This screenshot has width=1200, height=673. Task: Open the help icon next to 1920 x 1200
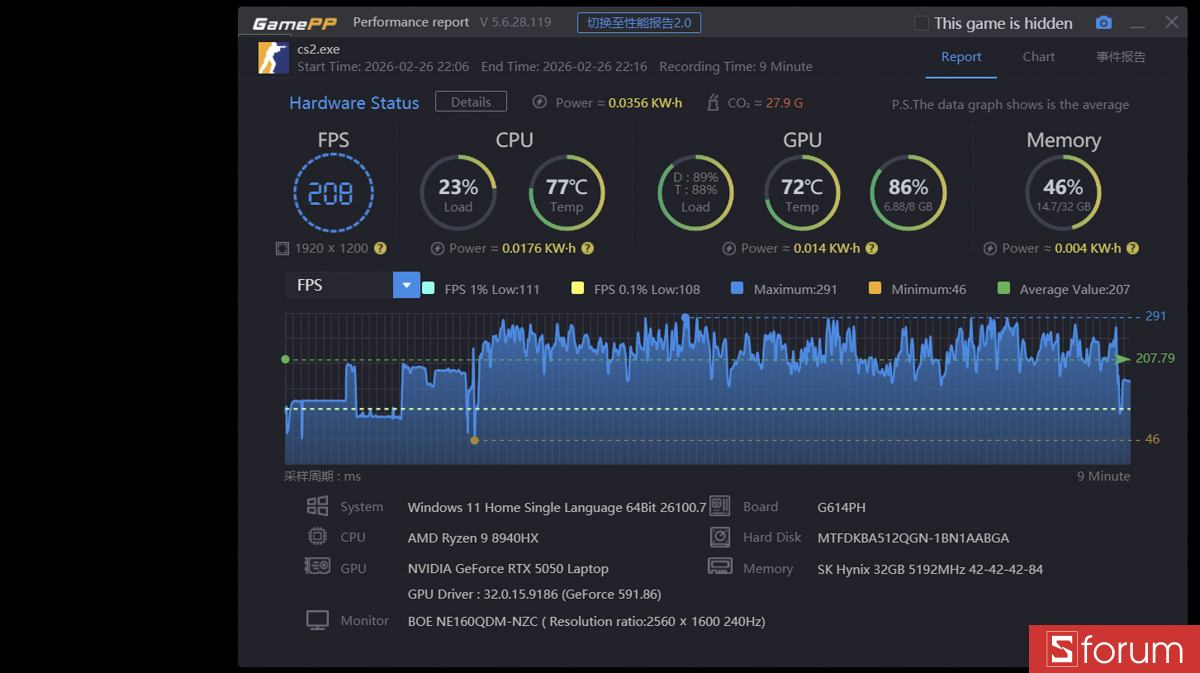[379, 248]
